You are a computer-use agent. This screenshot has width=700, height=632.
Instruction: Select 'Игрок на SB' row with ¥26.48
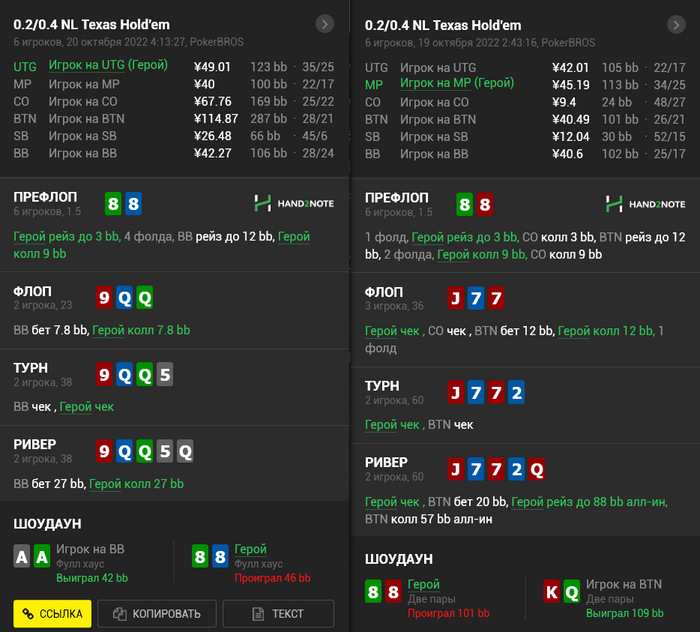coord(174,136)
